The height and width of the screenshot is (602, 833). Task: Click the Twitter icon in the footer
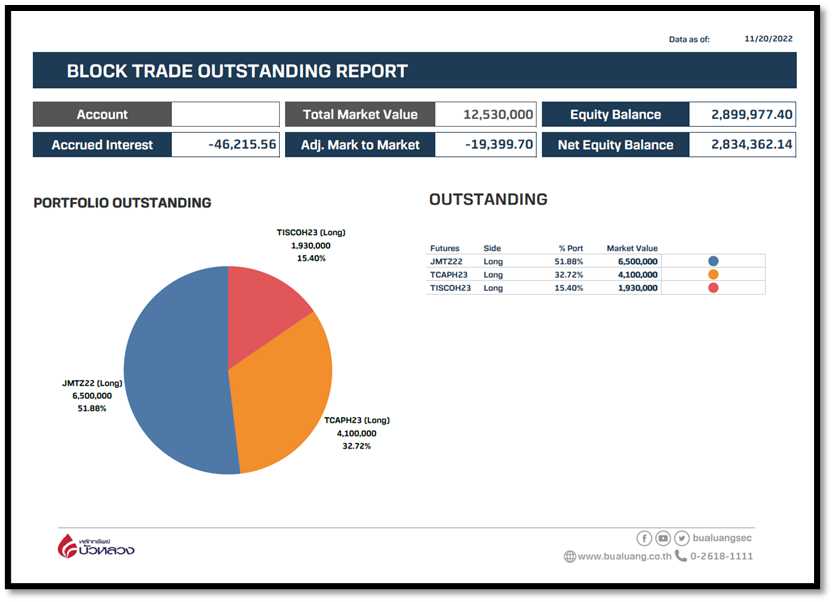click(x=681, y=538)
